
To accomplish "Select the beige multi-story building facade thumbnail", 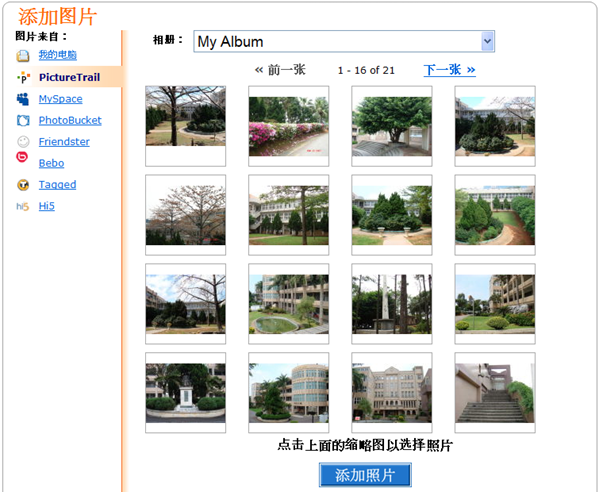I will 392,393.
